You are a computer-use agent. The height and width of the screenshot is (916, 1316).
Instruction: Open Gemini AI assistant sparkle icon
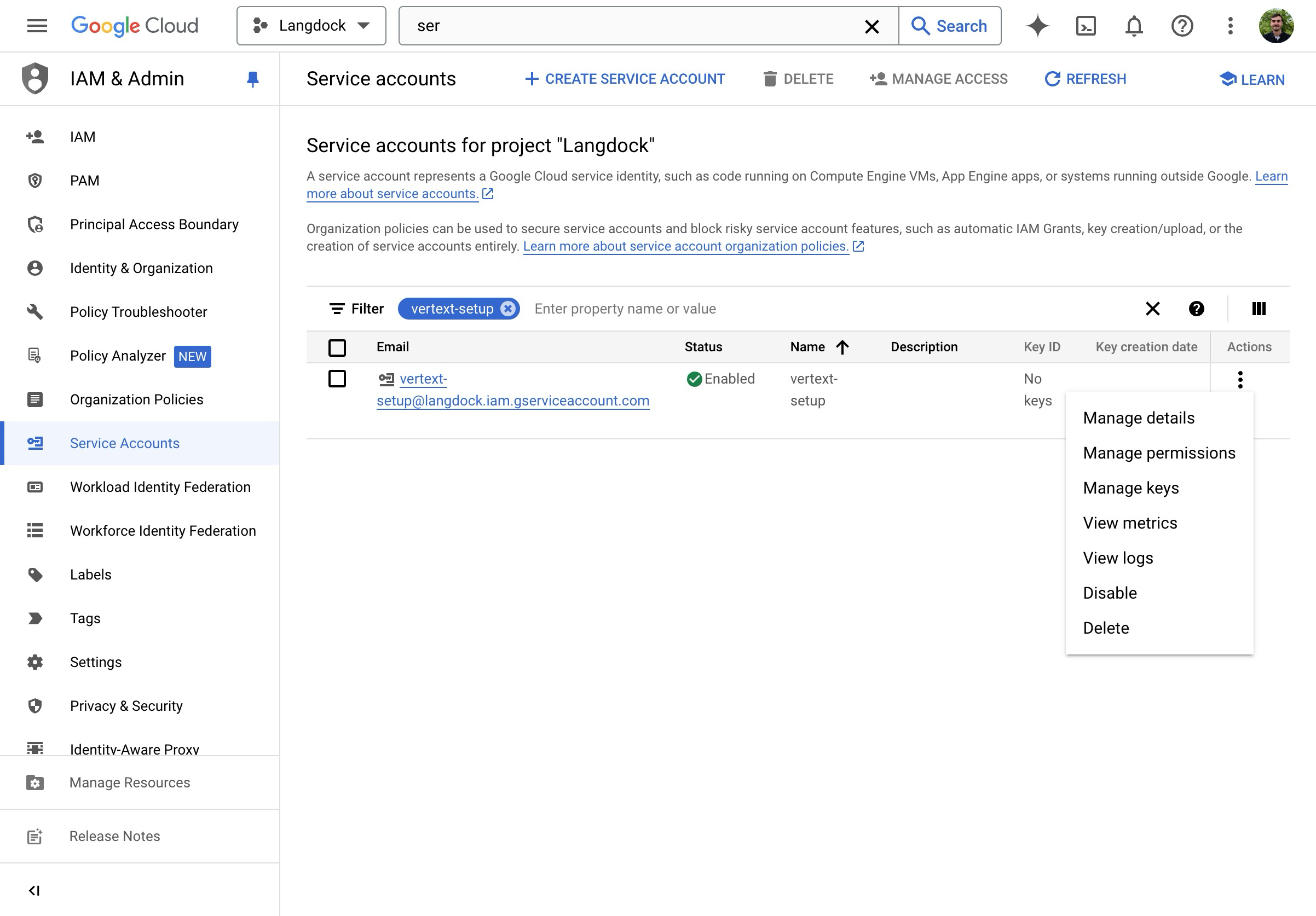[x=1037, y=26]
